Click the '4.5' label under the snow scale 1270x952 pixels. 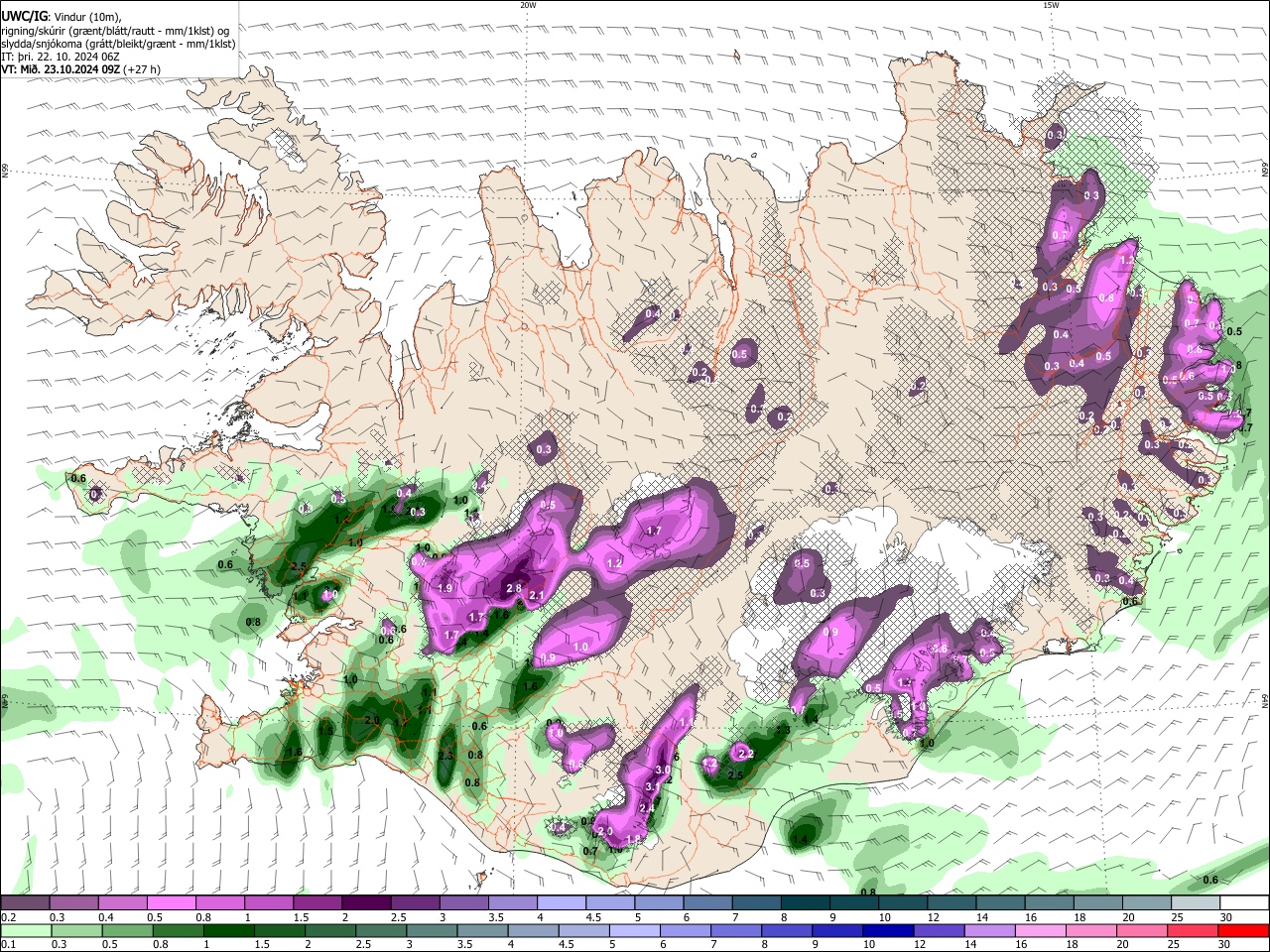[593, 917]
